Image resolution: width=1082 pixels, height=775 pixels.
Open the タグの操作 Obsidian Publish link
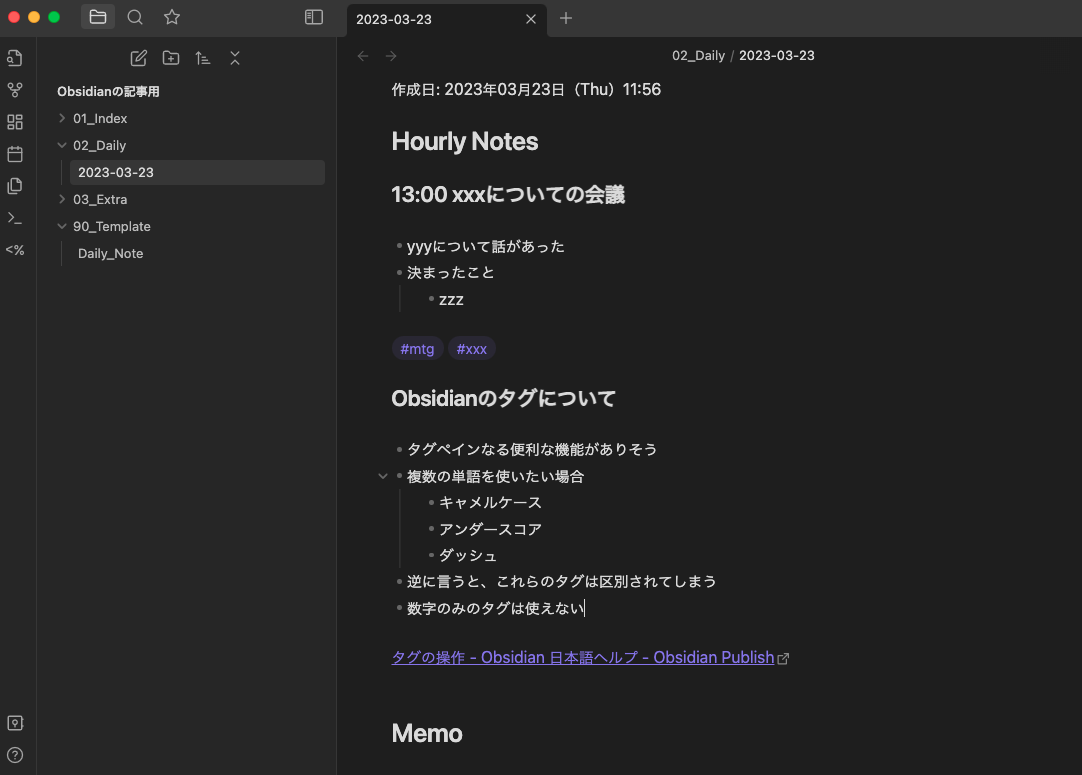[x=583, y=658]
